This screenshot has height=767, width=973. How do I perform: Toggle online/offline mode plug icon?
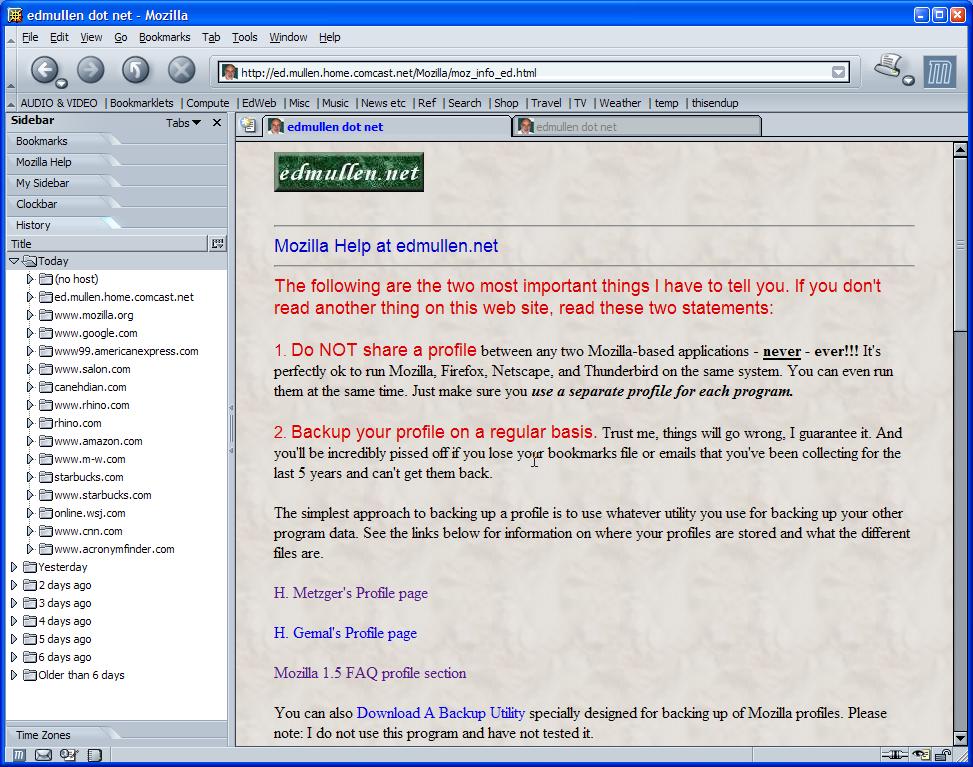[x=893, y=755]
